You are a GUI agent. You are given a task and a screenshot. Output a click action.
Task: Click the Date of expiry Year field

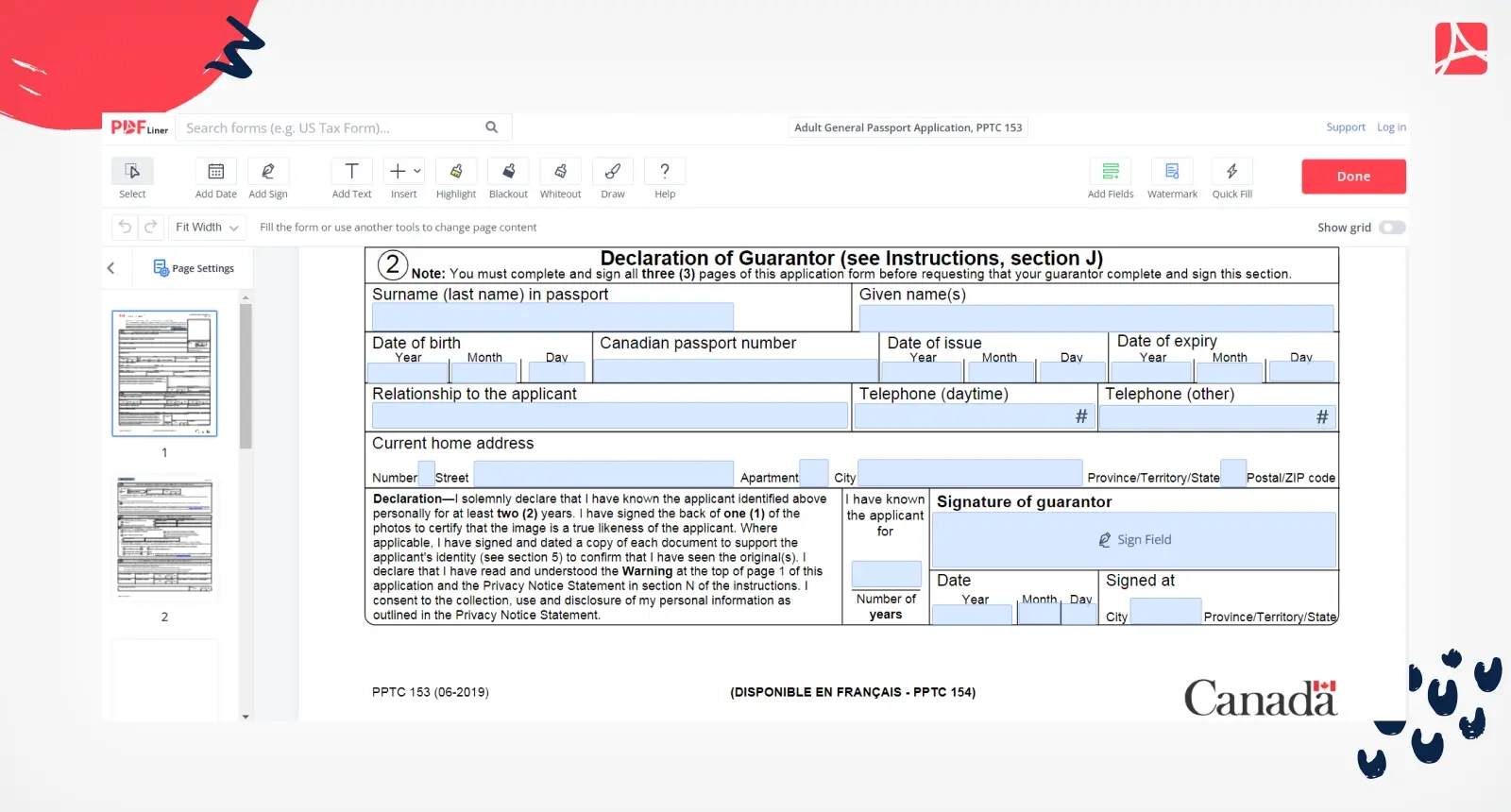pyautogui.click(x=1153, y=372)
